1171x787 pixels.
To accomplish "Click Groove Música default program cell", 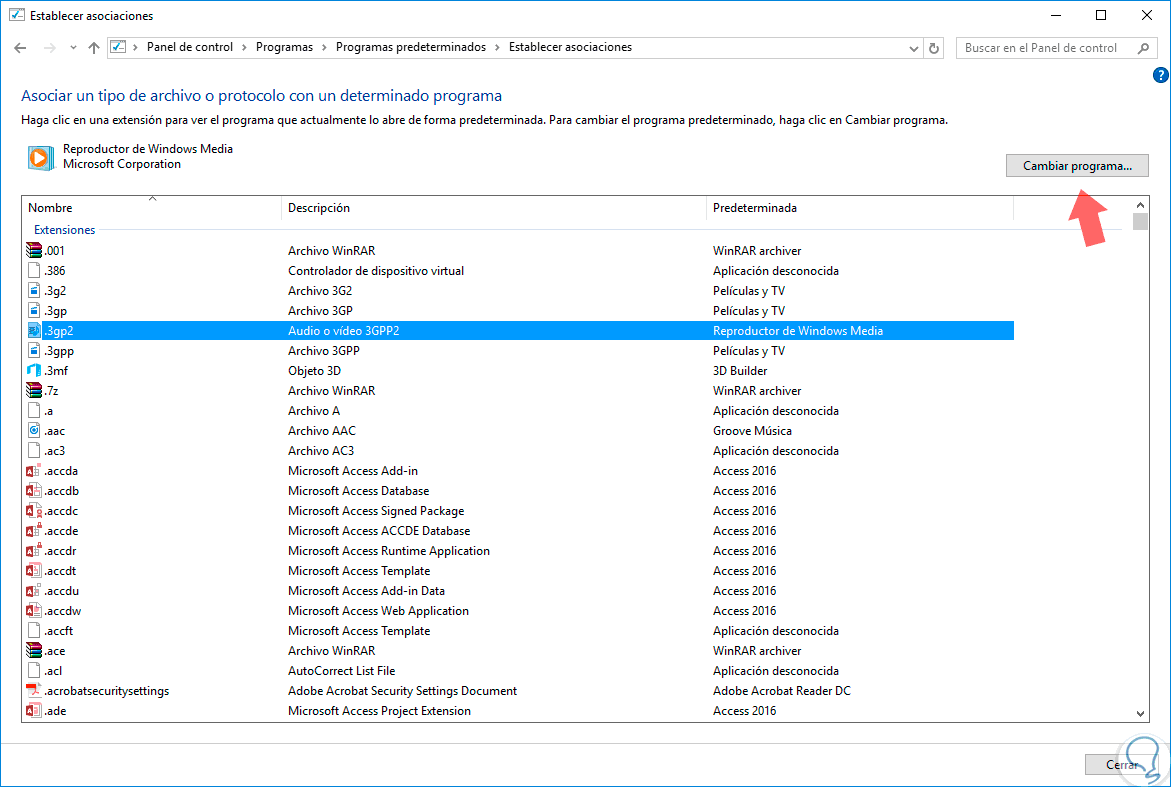I will [752, 431].
